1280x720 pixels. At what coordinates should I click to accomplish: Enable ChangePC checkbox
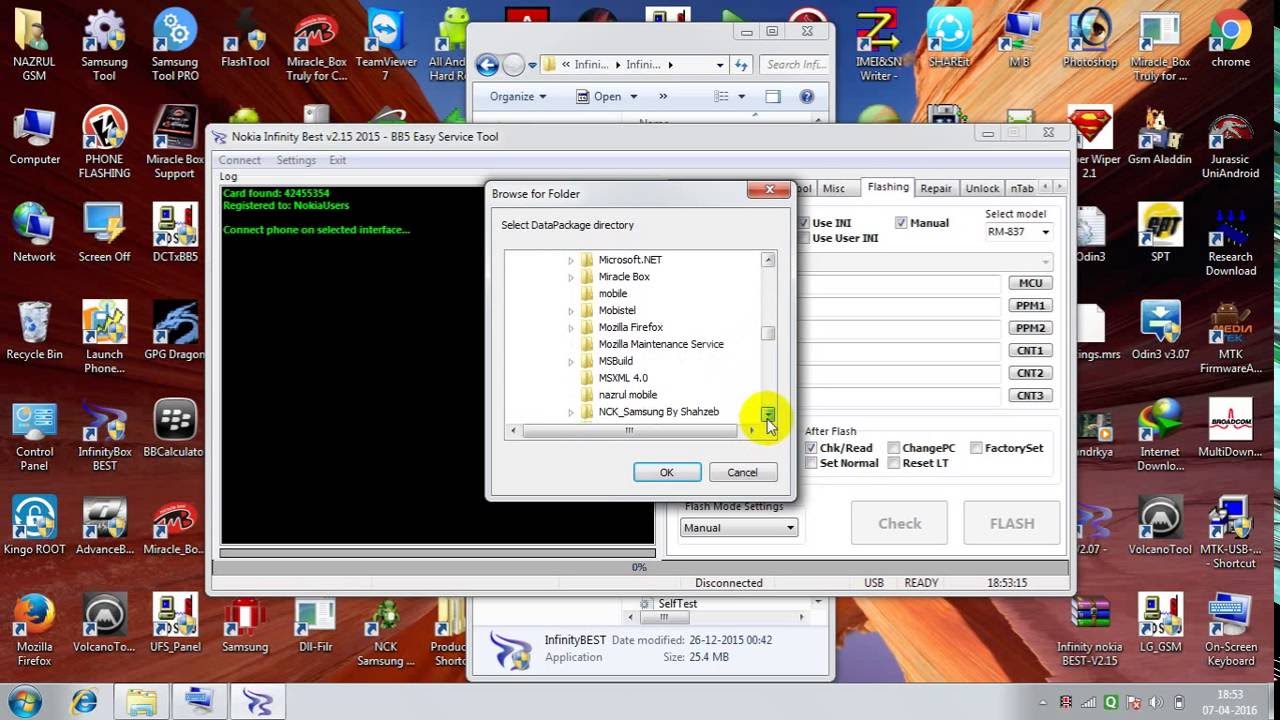pyautogui.click(x=894, y=448)
